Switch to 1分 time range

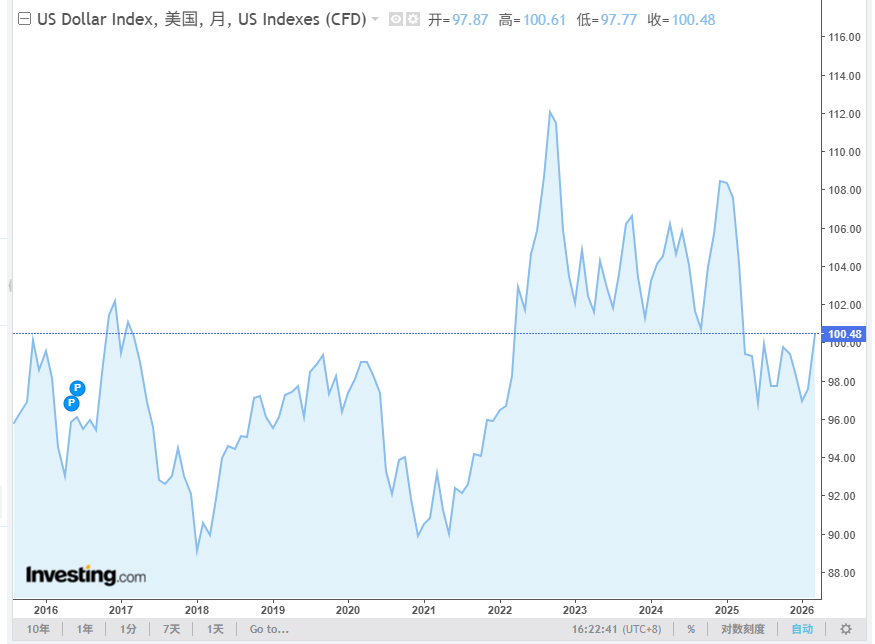tap(128, 629)
